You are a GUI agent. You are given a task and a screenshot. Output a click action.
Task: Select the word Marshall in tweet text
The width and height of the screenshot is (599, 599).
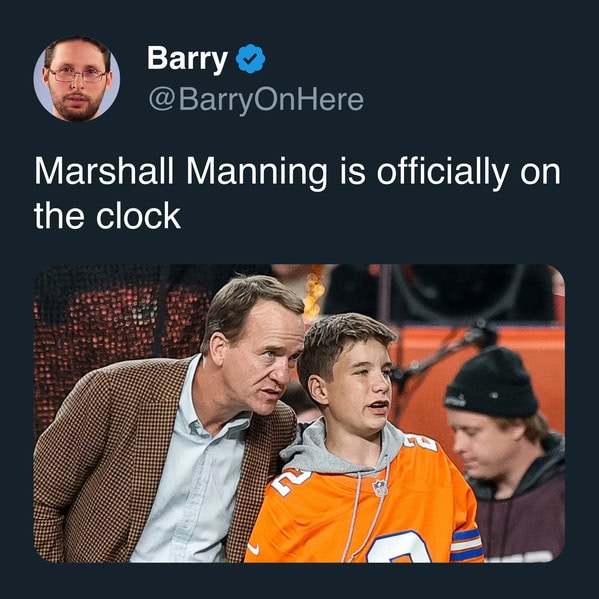pos(104,172)
